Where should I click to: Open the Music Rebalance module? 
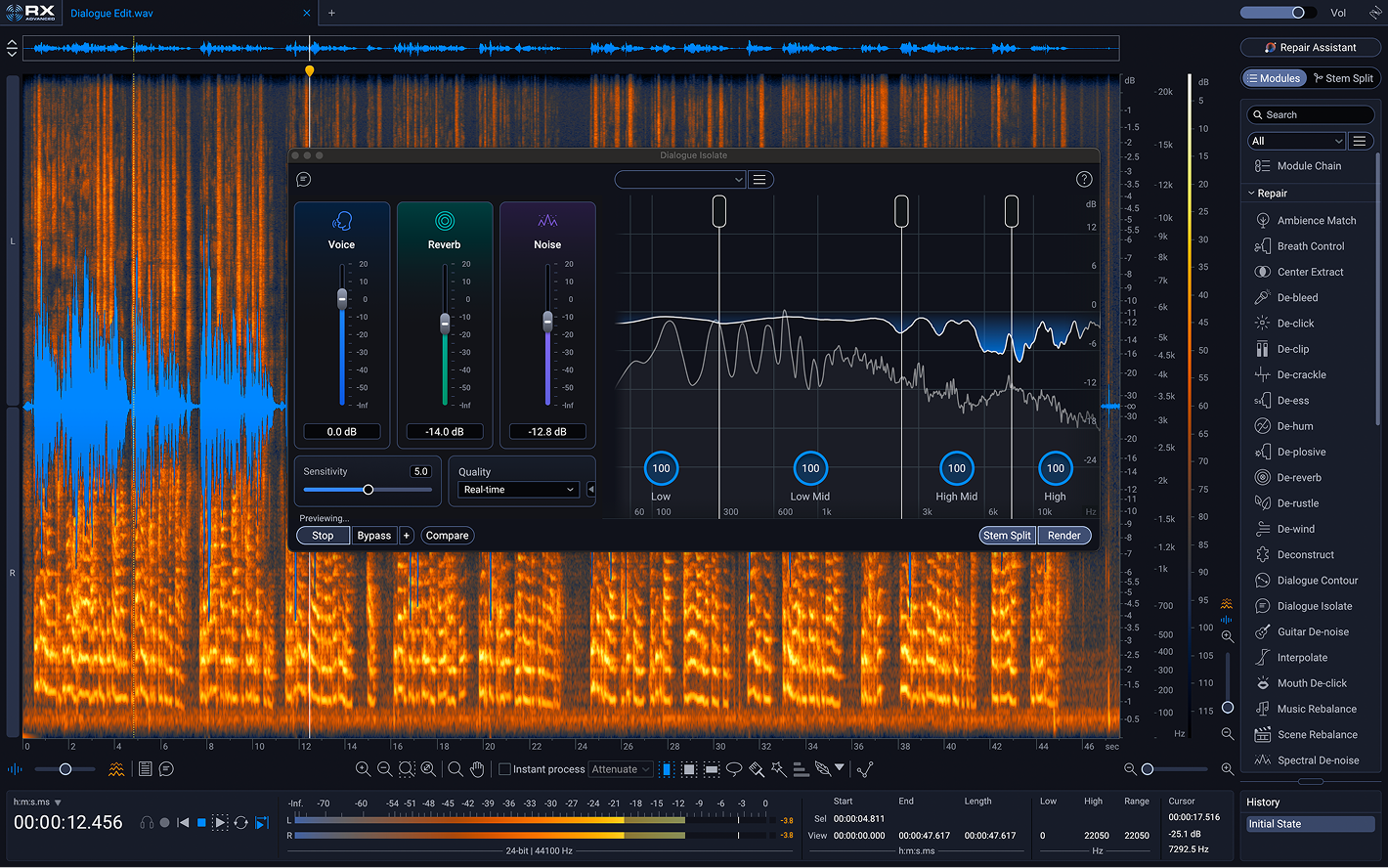(1307, 710)
